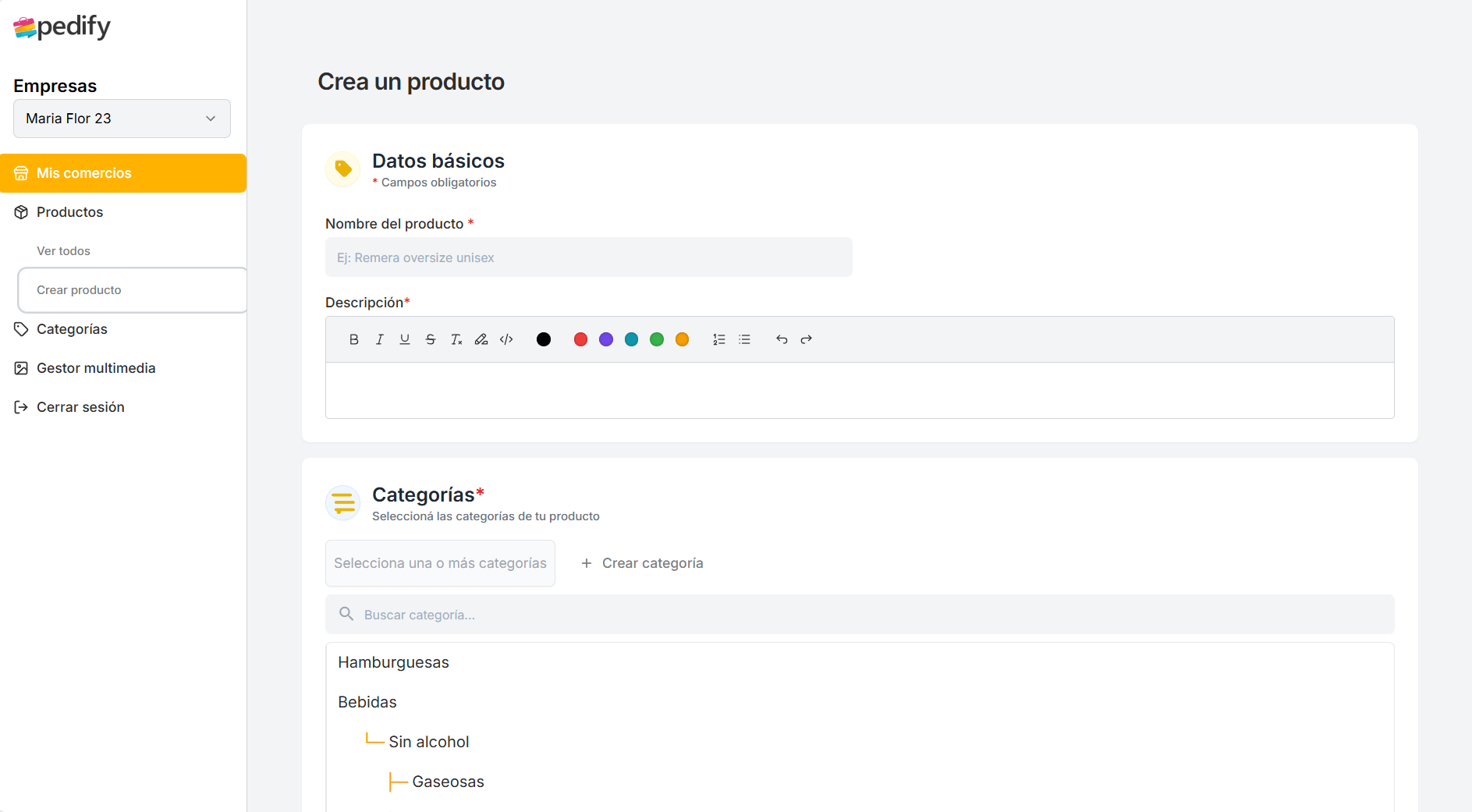Apply italic formatting in description toolbar
Image resolution: width=1472 pixels, height=812 pixels.
click(379, 339)
